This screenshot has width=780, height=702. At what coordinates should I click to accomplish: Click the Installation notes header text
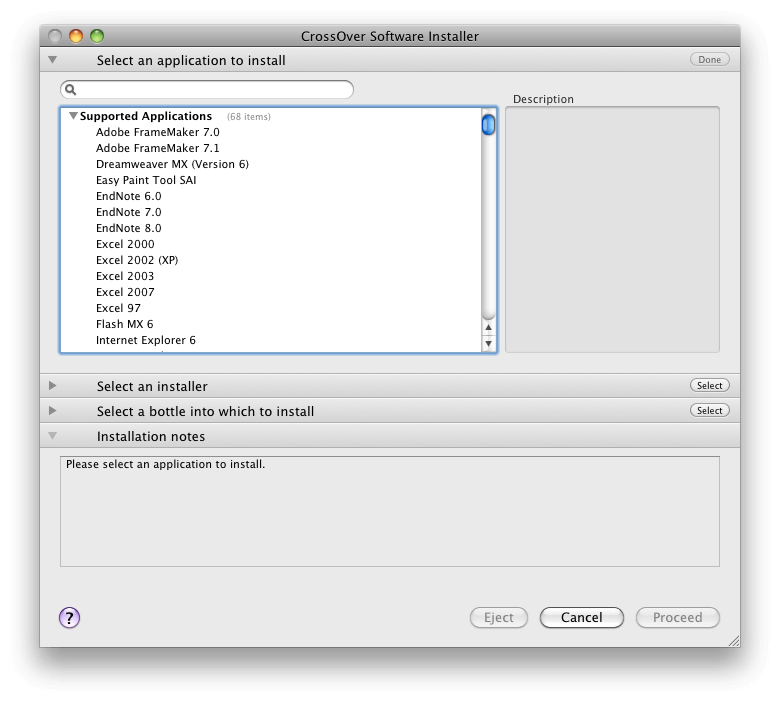pyautogui.click(x=150, y=436)
